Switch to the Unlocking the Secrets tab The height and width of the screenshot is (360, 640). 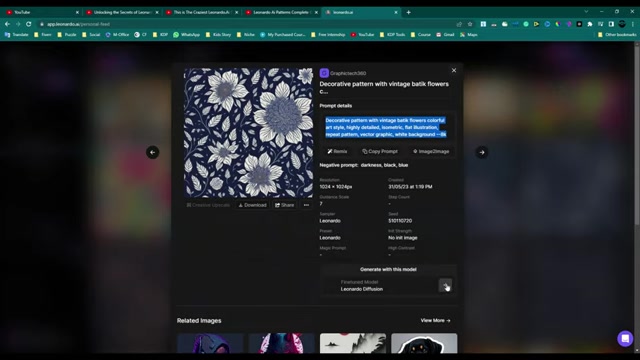tap(122, 12)
